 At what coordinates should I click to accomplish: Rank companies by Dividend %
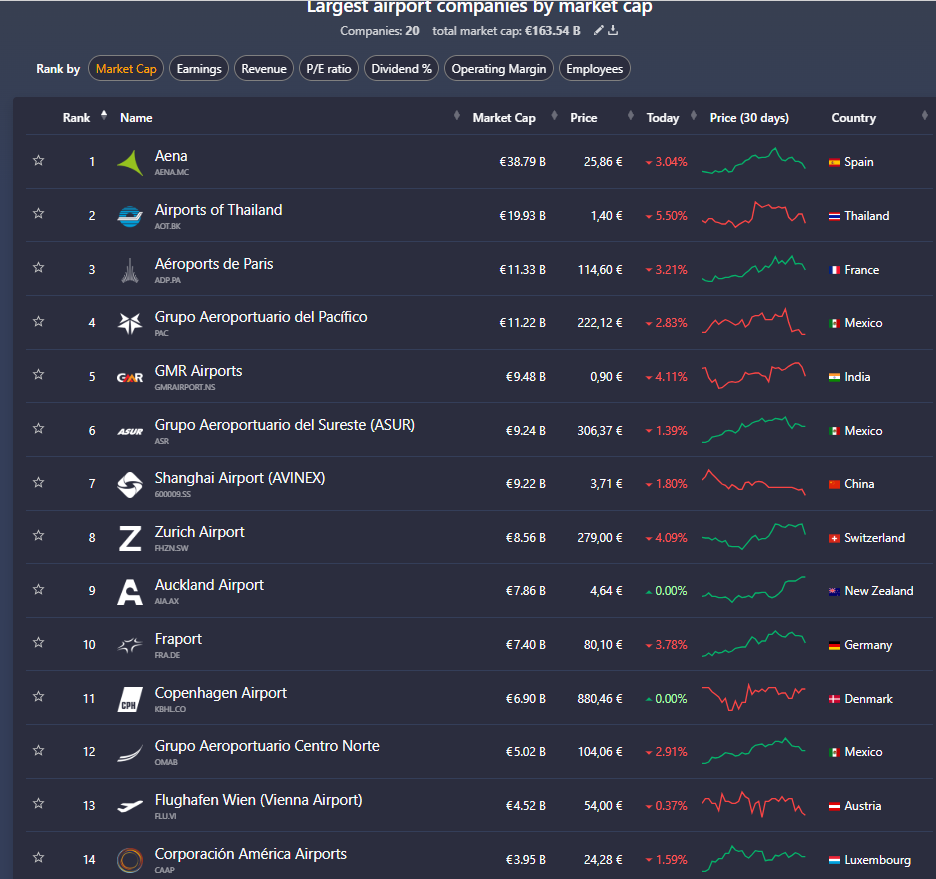click(x=401, y=69)
